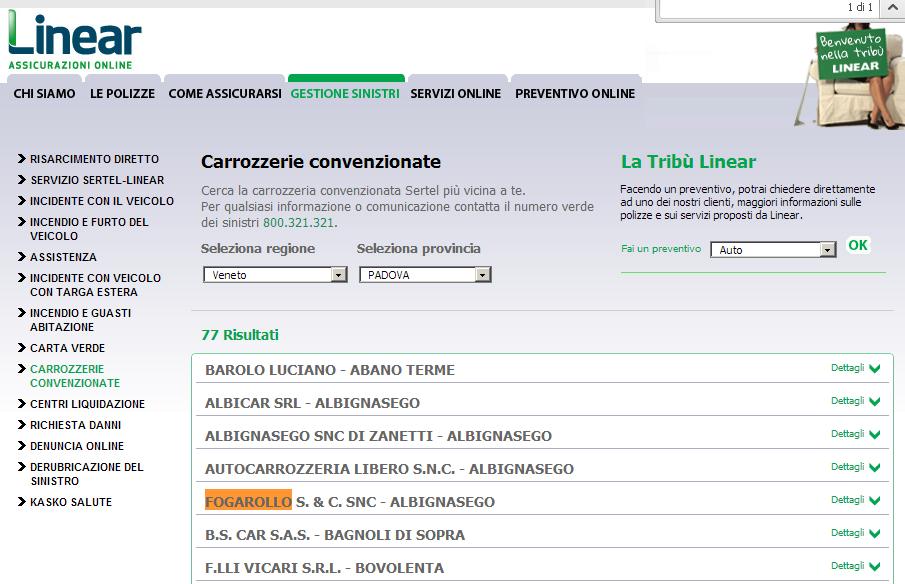
Task: Expand Dettagli for ALBICAR SRL - ALBIGNASEGO
Action: click(x=855, y=401)
